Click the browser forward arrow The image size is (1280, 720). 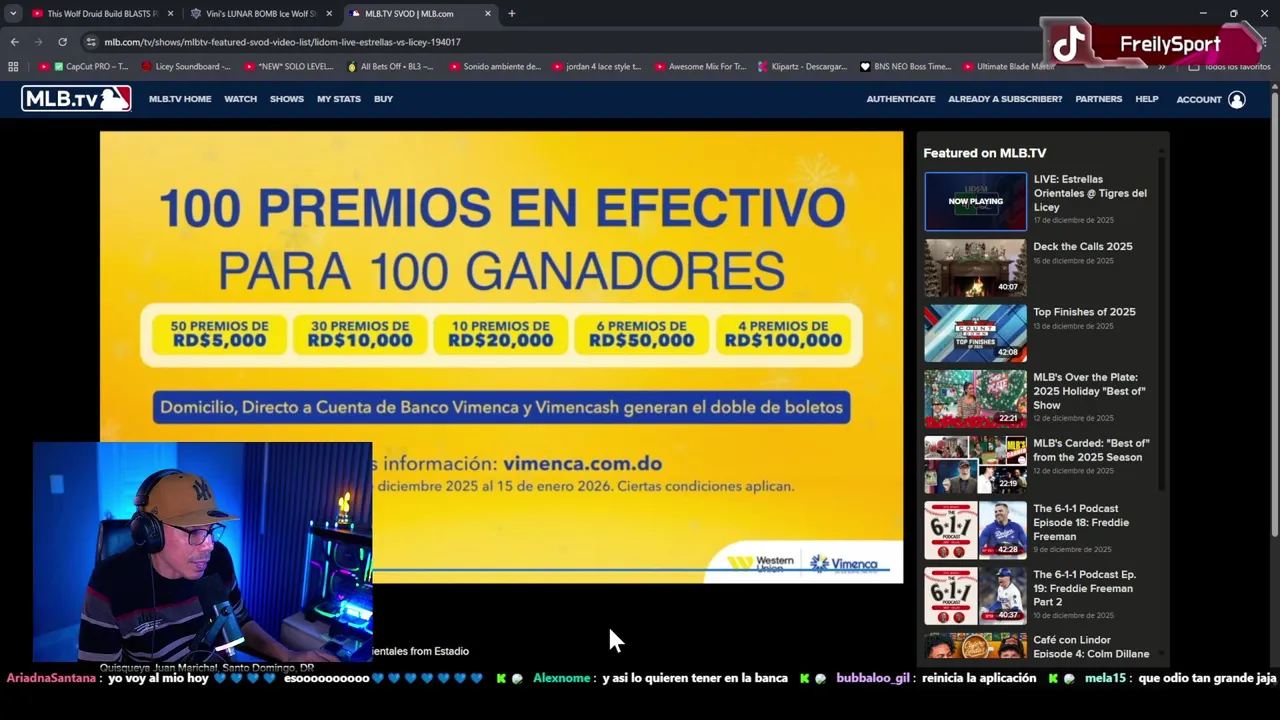[38, 42]
